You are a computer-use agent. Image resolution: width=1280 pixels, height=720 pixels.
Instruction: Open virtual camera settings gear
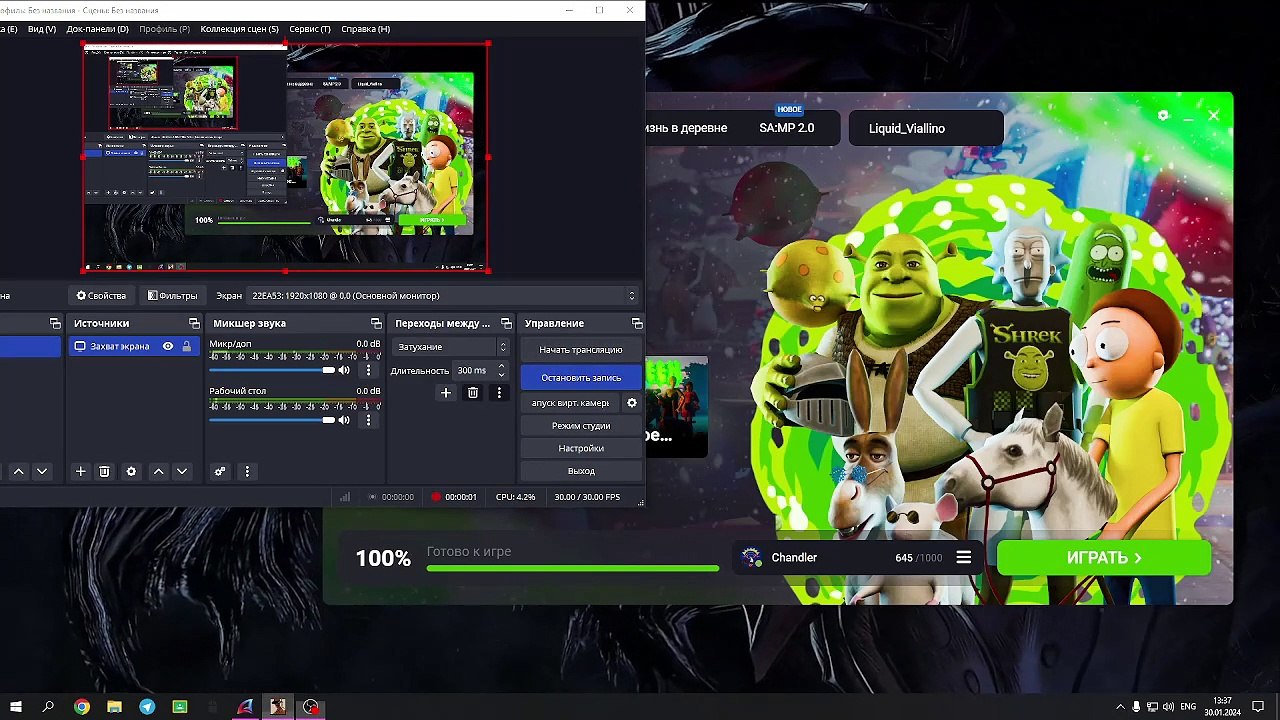[632, 403]
